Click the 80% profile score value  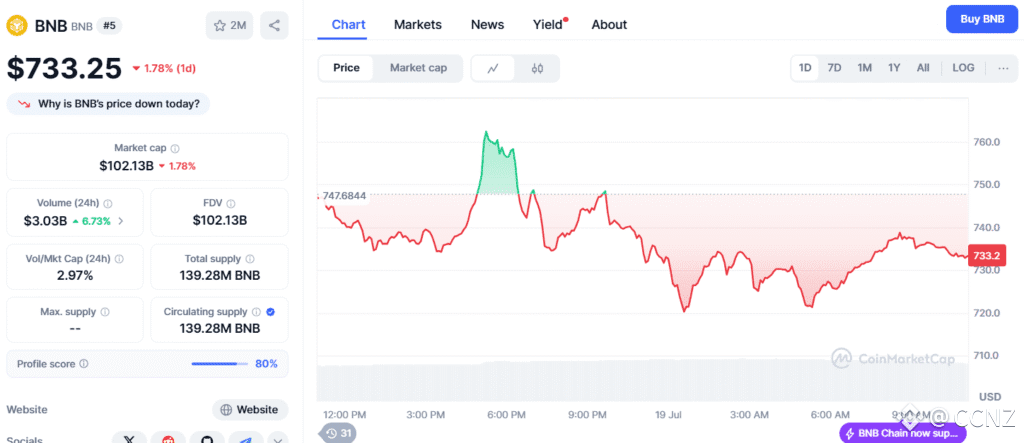[x=266, y=364]
